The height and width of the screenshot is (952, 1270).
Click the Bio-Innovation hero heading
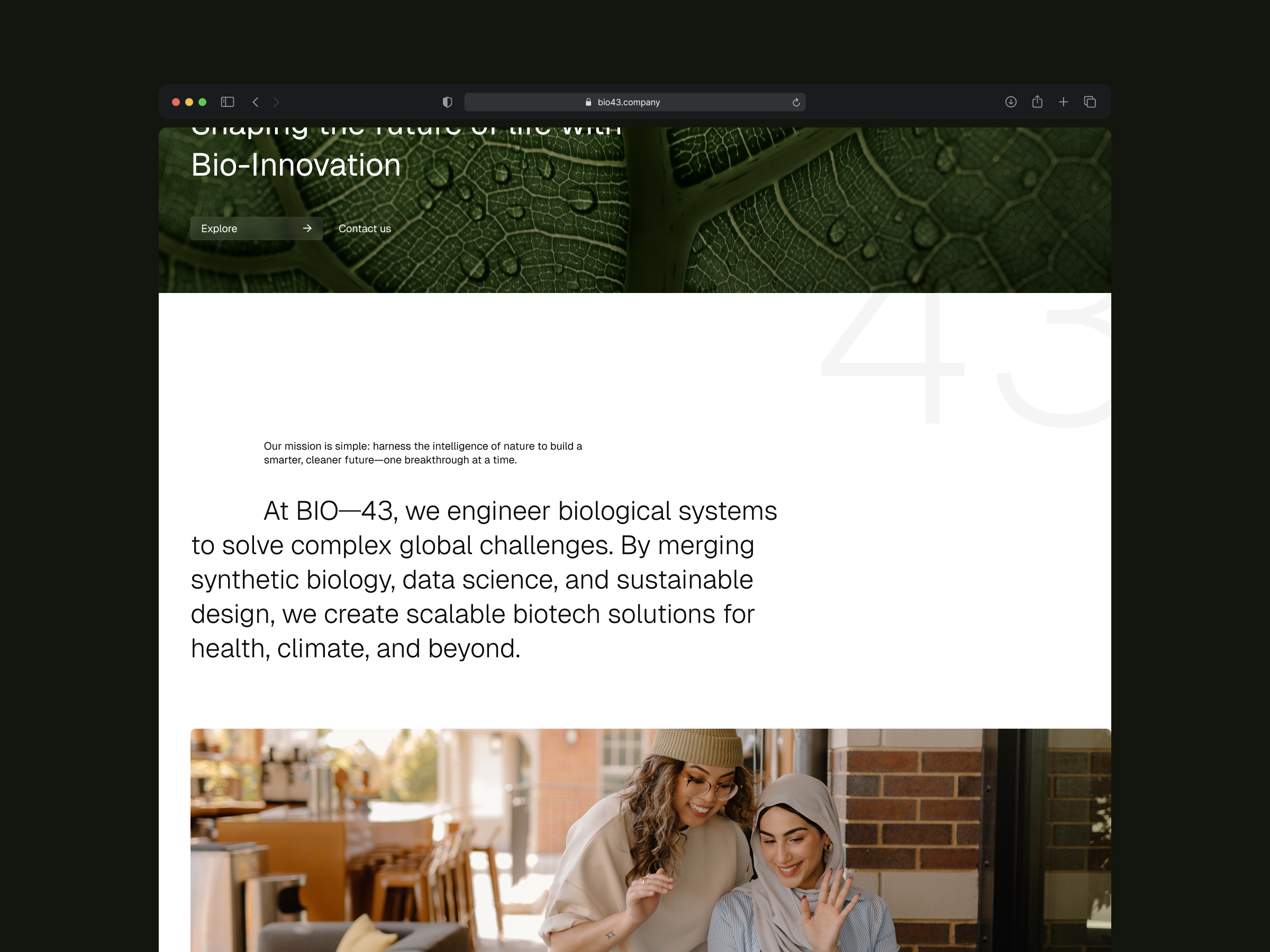click(295, 164)
